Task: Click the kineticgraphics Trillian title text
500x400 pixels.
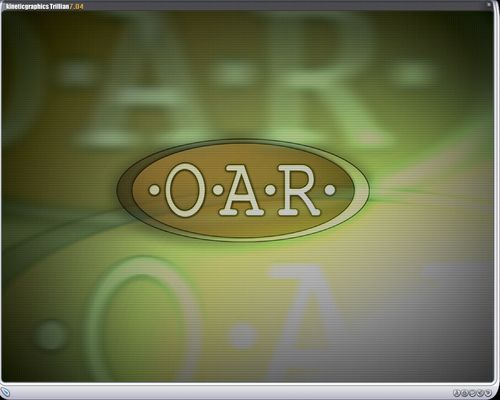Action: coord(38,7)
